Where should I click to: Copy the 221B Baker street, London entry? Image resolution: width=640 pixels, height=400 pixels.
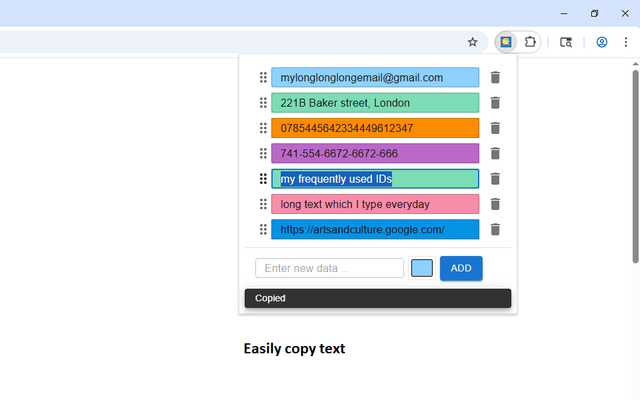[375, 103]
